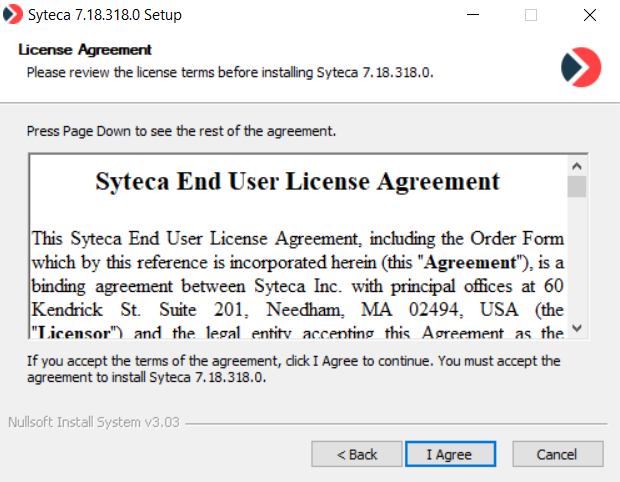Go back with the Back button
The width and height of the screenshot is (620, 482).
point(356,454)
